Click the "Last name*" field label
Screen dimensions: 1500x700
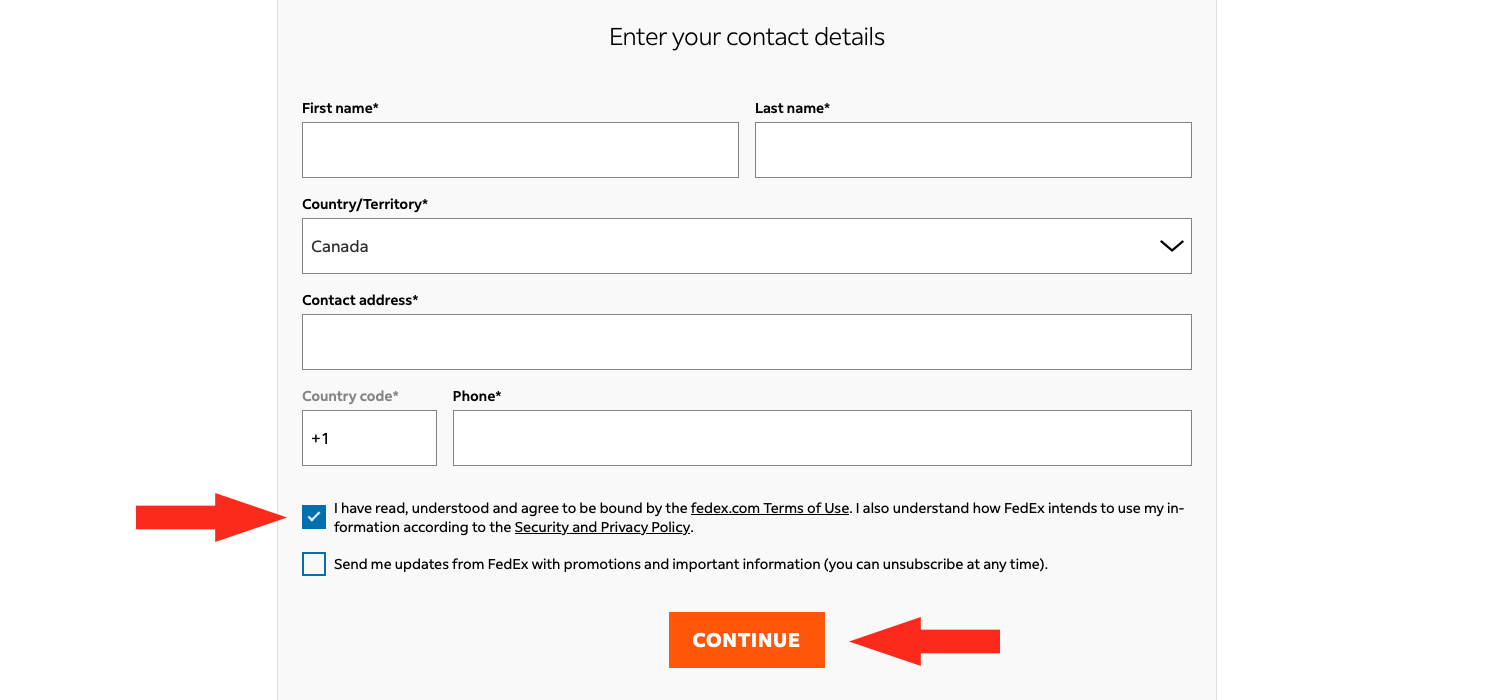[792, 108]
